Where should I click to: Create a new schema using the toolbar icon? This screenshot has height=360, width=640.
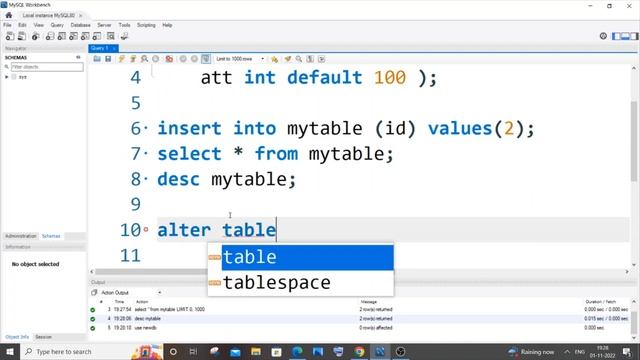[x=50, y=36]
